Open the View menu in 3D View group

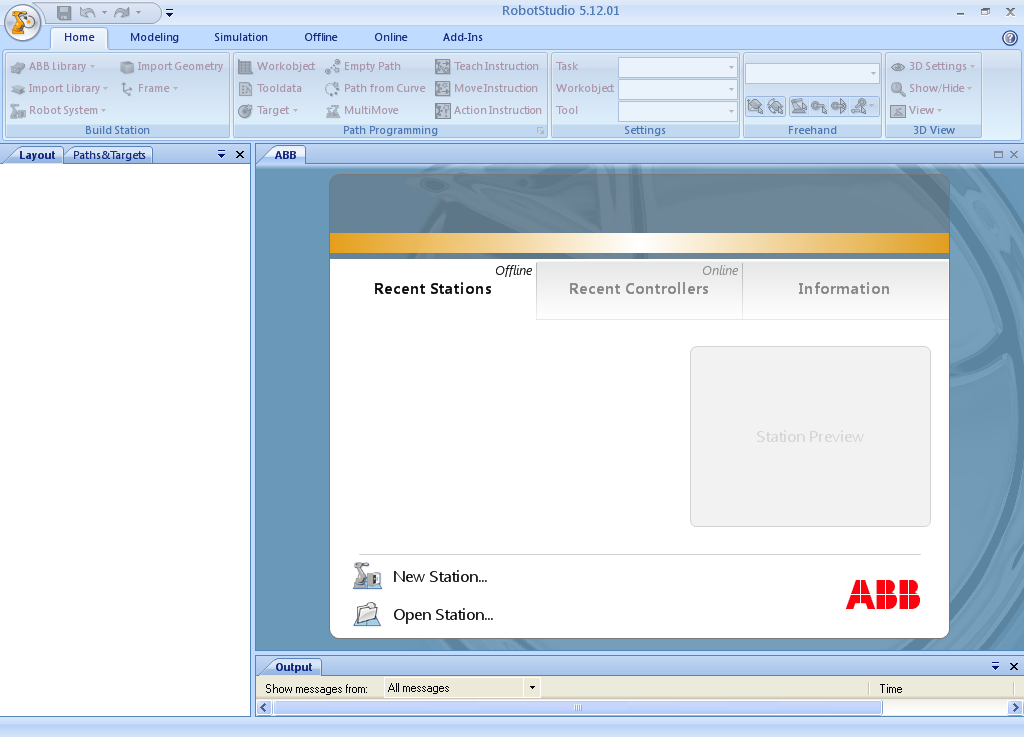(916, 110)
